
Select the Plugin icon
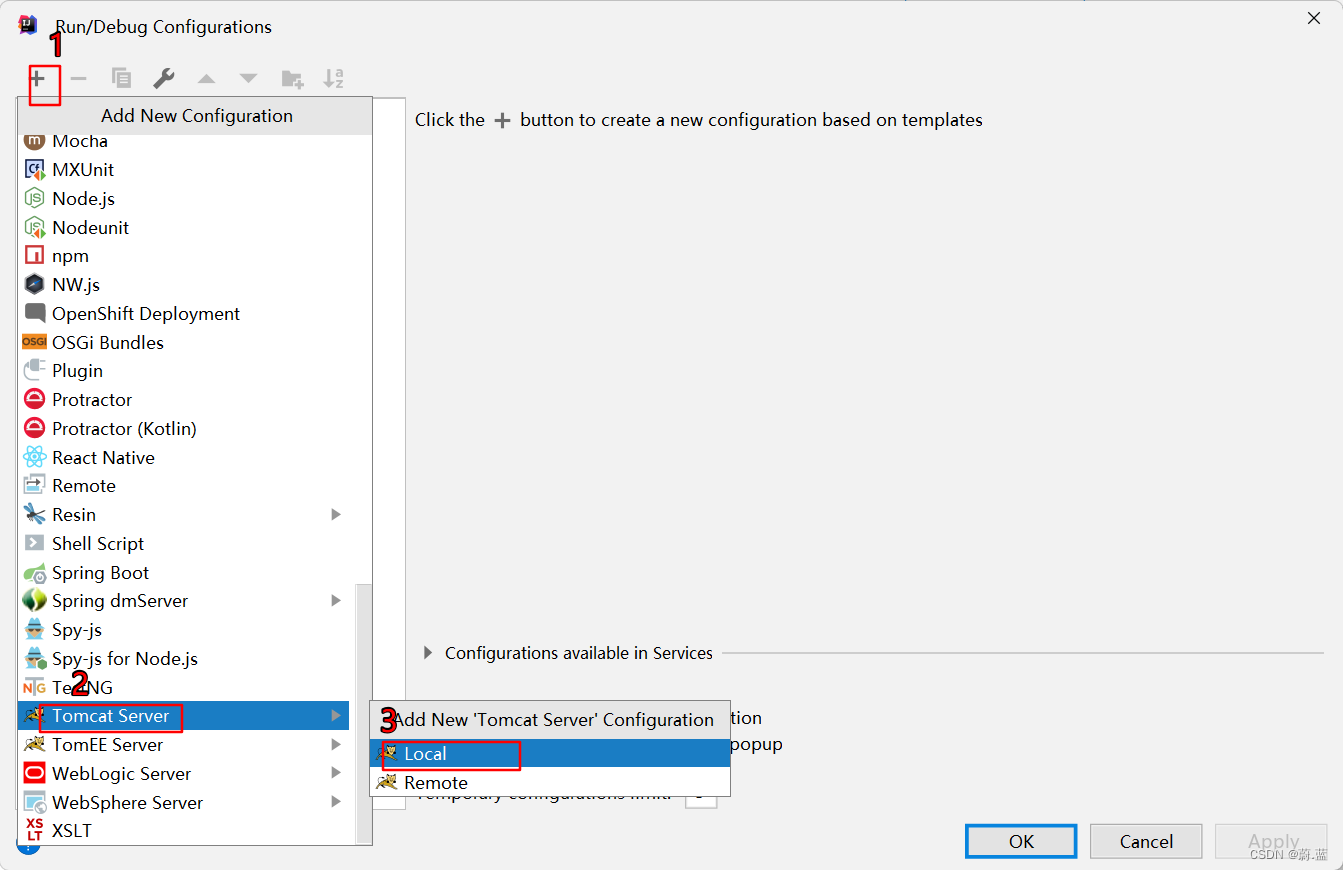(x=35, y=371)
